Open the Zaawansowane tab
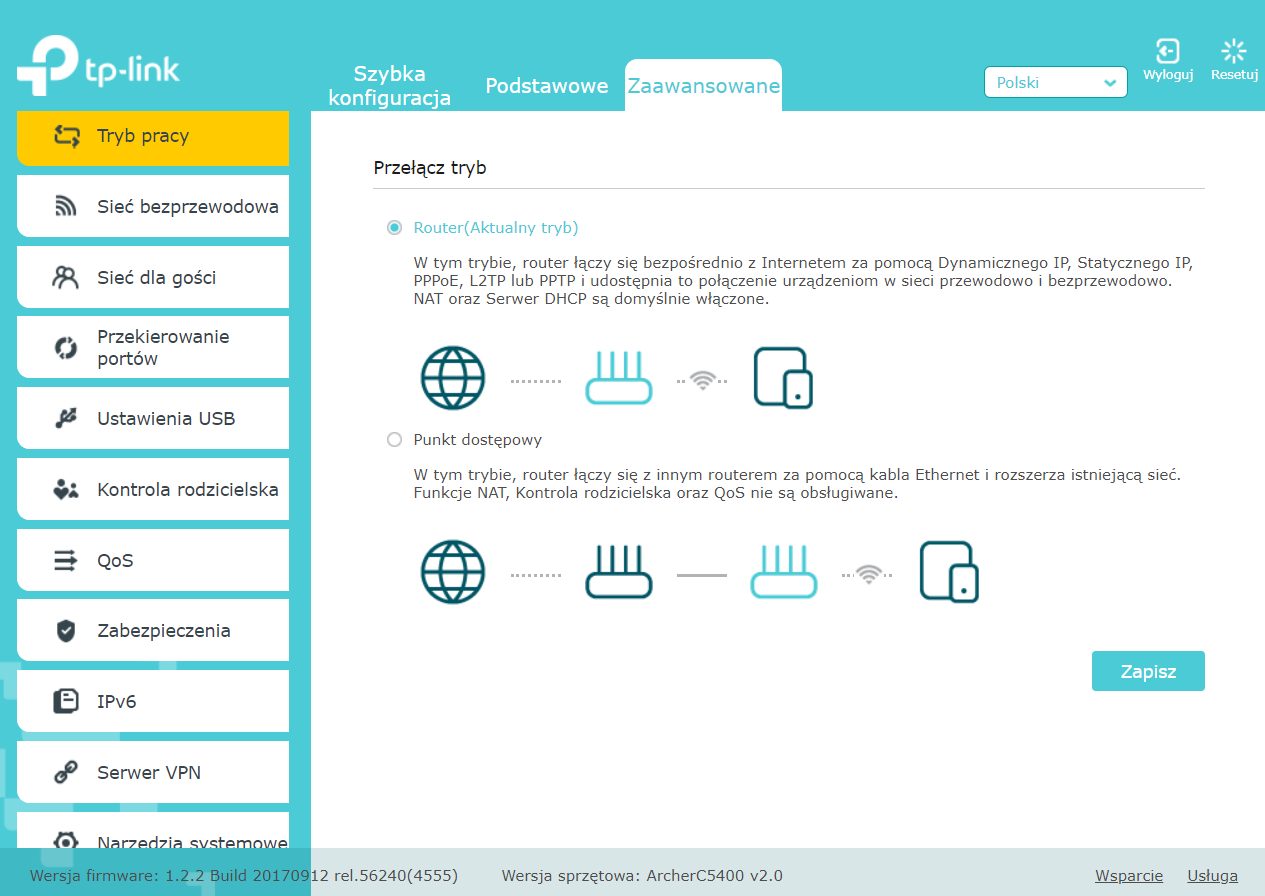The height and width of the screenshot is (896, 1265). coord(703,86)
